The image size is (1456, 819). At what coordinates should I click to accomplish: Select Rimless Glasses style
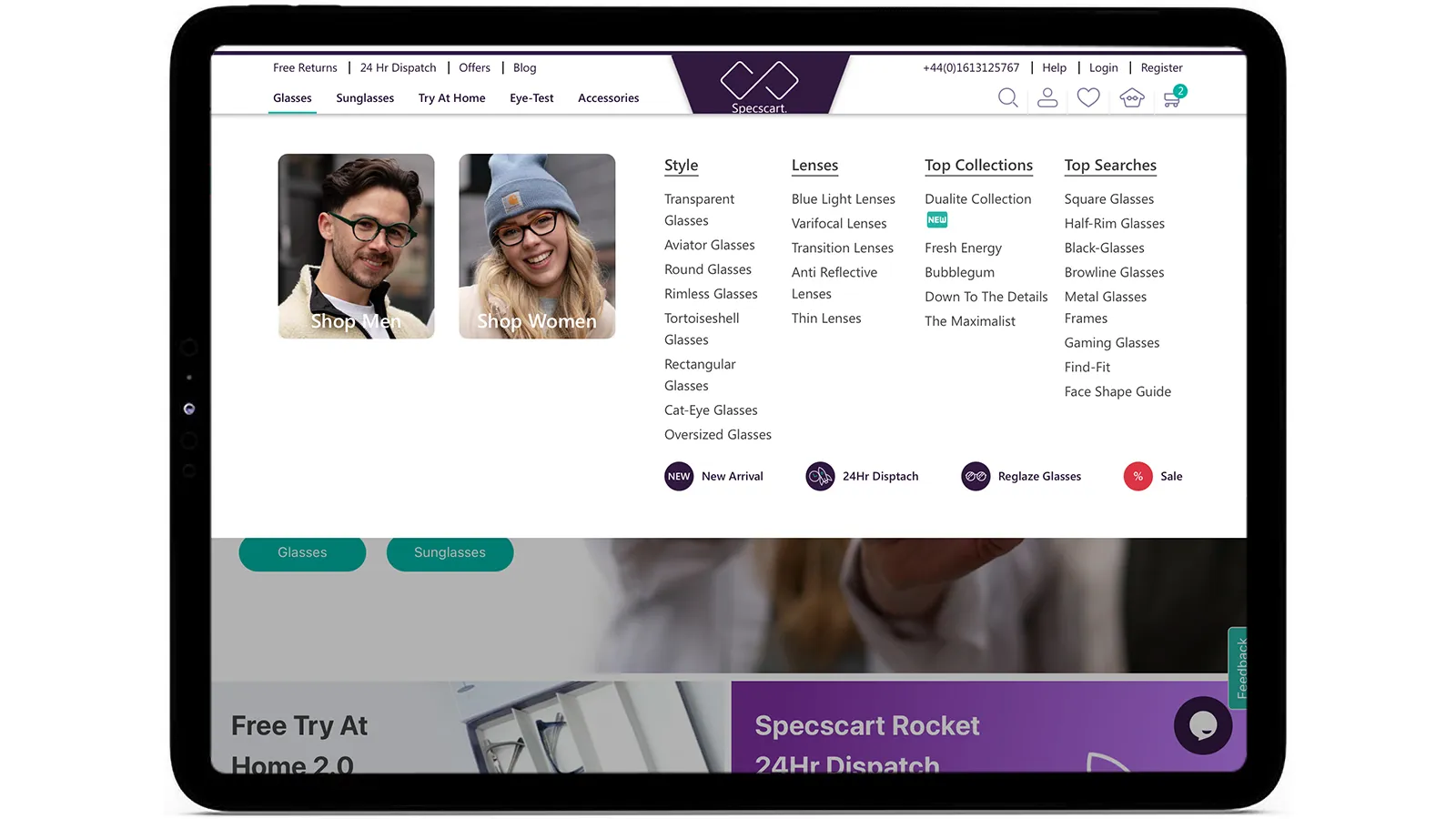point(711,294)
